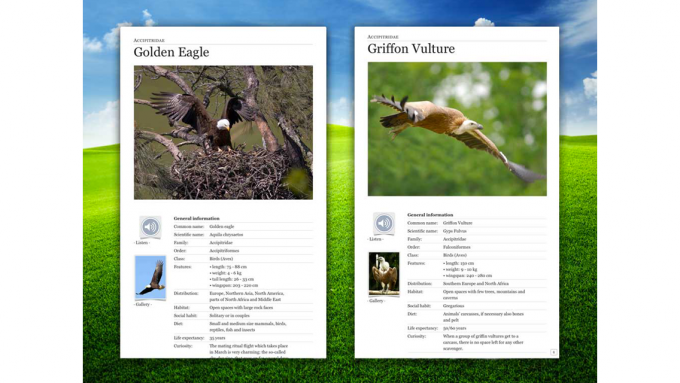Open the Golden Eagle Gallery thumbnail

click(150, 278)
